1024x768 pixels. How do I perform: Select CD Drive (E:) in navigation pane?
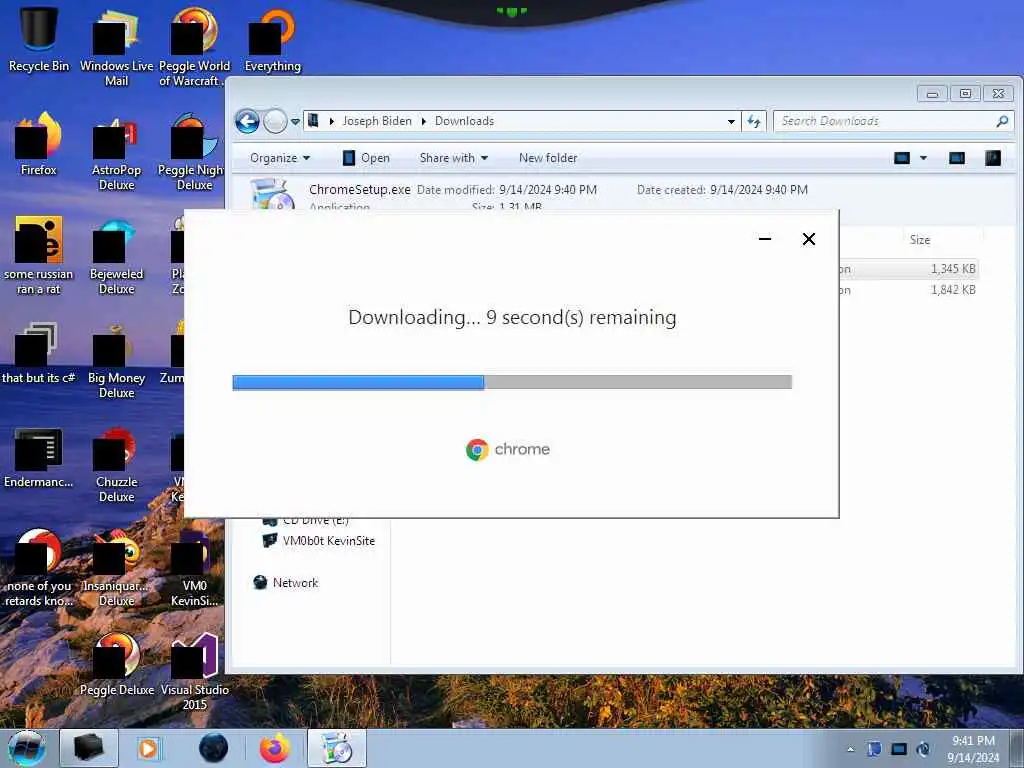coord(306,521)
